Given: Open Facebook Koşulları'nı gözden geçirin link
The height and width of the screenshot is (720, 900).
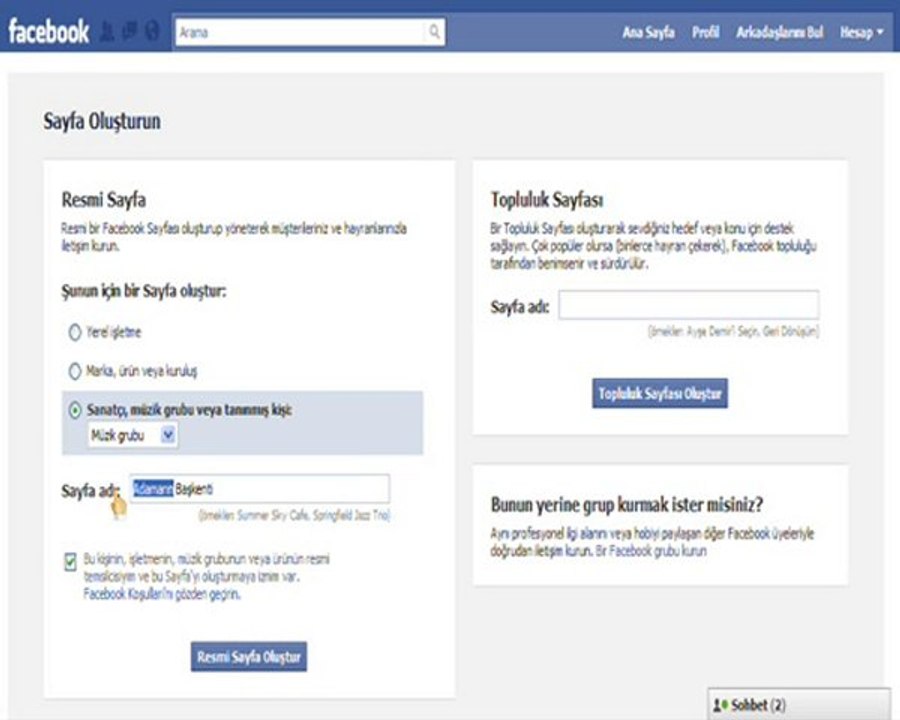Looking at the screenshot, I should click(162, 594).
